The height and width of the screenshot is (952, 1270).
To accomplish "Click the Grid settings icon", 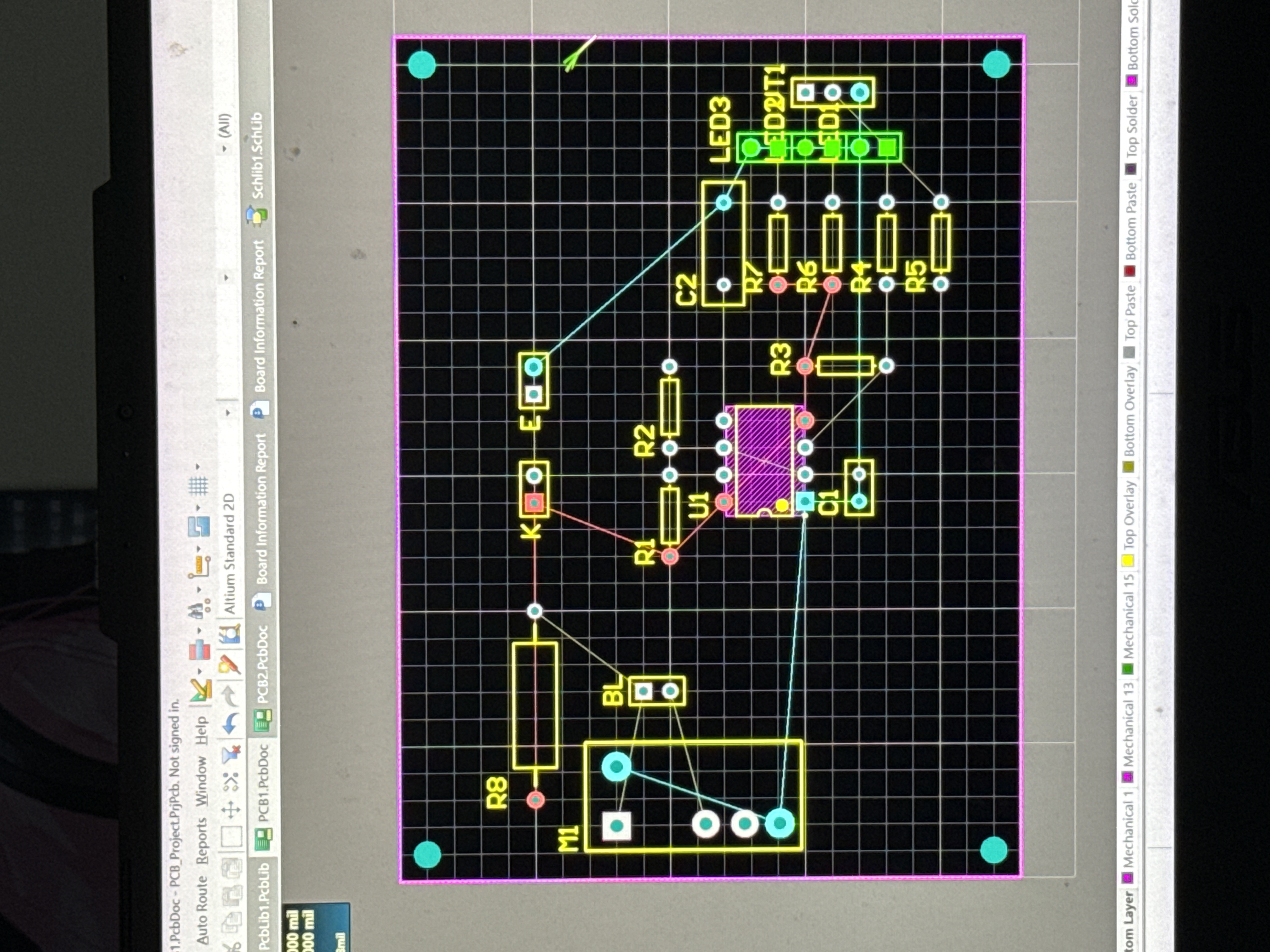I will (198, 485).
